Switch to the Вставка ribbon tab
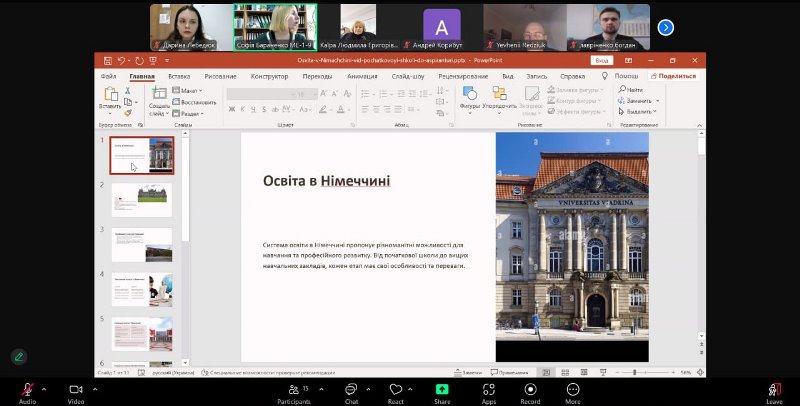The width and height of the screenshot is (800, 406). pos(179,76)
